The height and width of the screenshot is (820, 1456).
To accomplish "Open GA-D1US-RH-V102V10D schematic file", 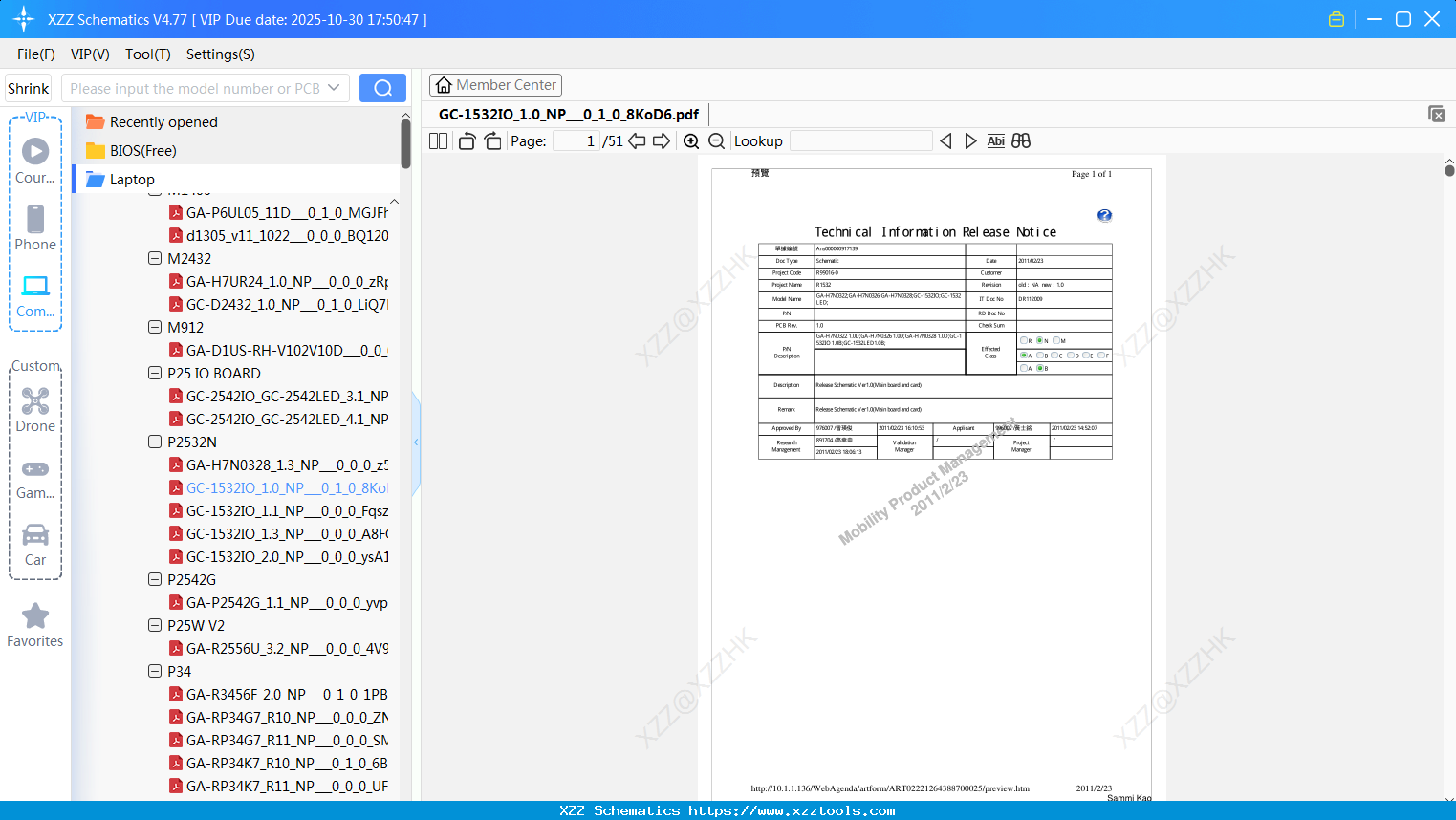I will [278, 350].
